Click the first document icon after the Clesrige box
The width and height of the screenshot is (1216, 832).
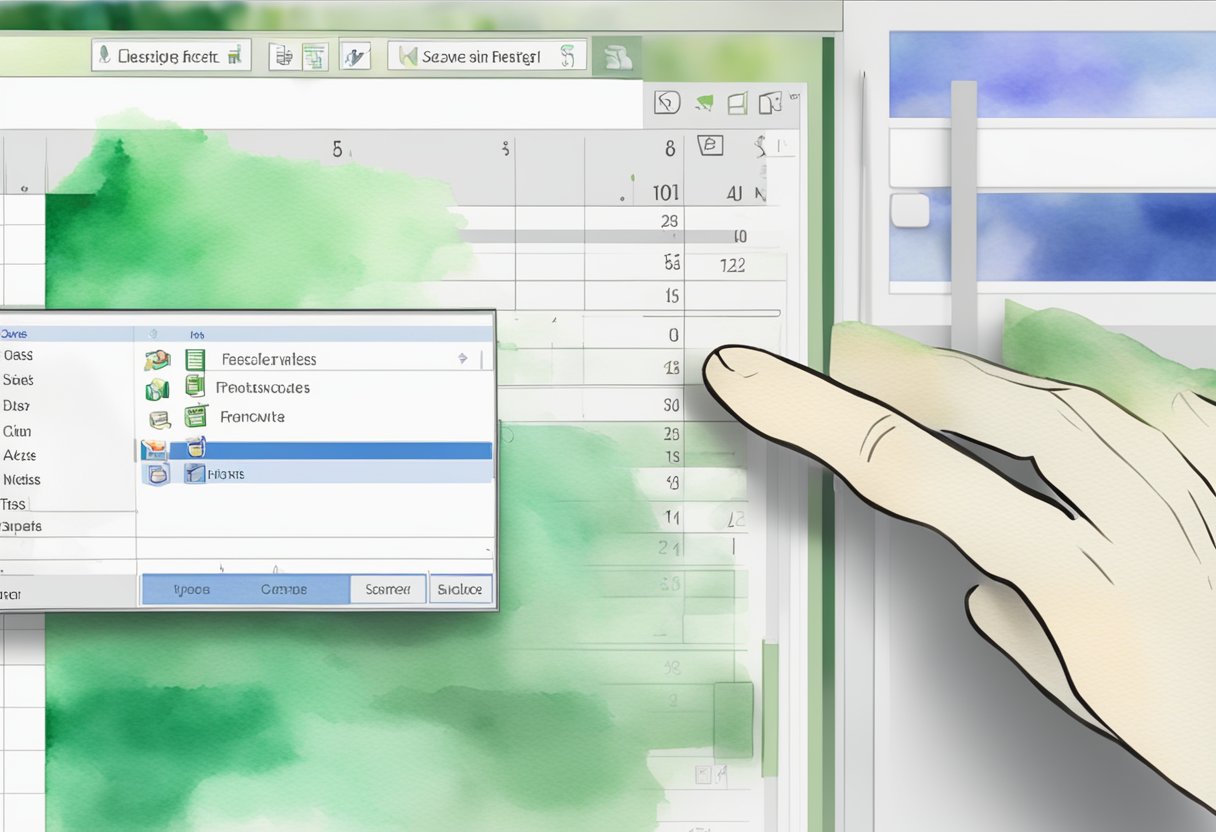tap(282, 56)
